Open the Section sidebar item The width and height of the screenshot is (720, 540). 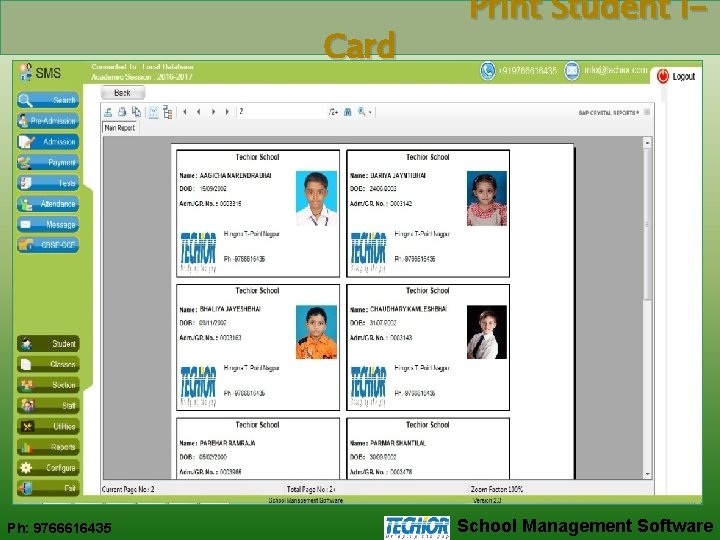[x=48, y=385]
